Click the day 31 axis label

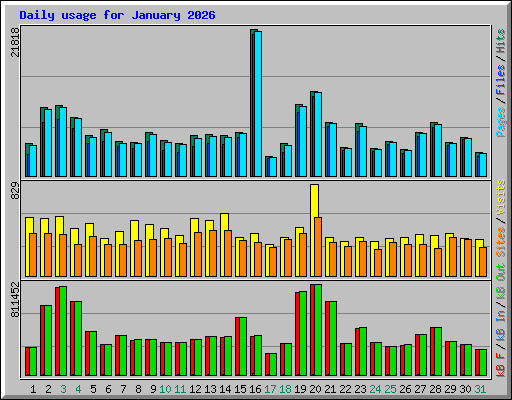480,389
